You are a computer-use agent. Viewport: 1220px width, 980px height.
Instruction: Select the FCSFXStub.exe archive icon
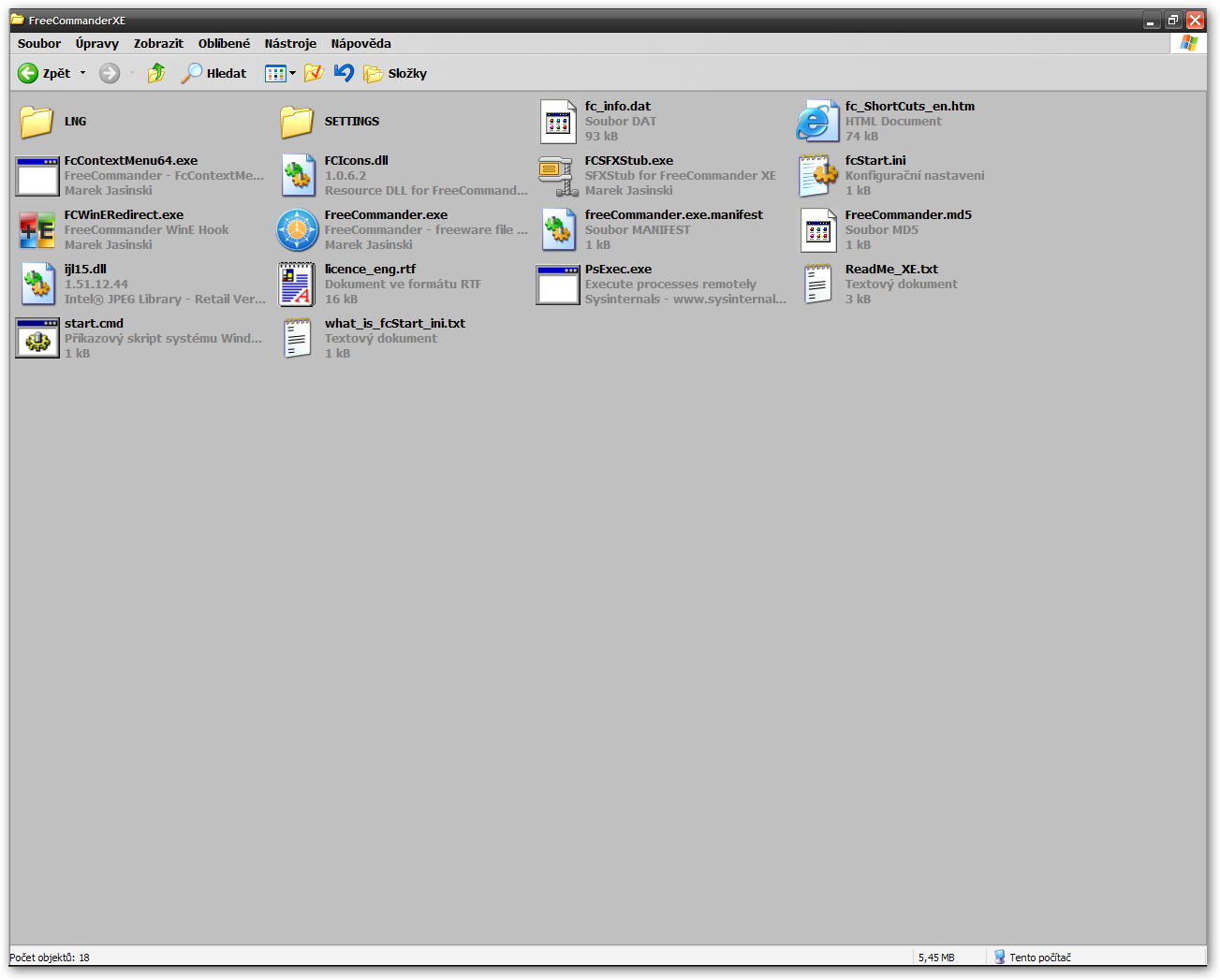pos(558,176)
